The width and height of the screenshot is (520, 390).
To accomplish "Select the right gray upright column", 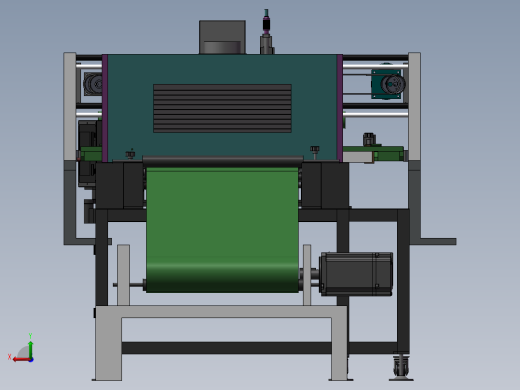I will [x=414, y=107].
